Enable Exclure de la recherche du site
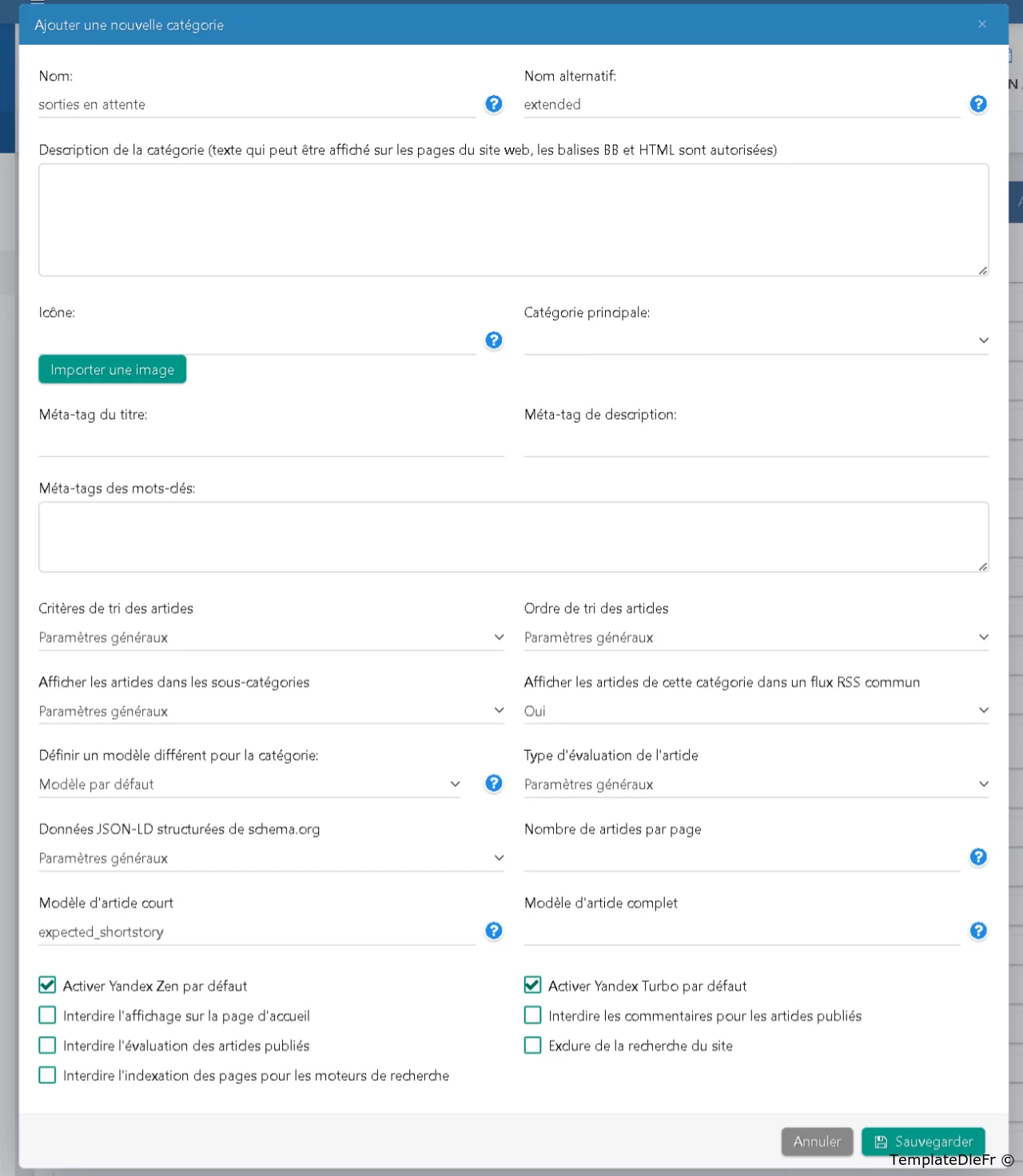Viewport: 1023px width, 1176px height. click(533, 1045)
